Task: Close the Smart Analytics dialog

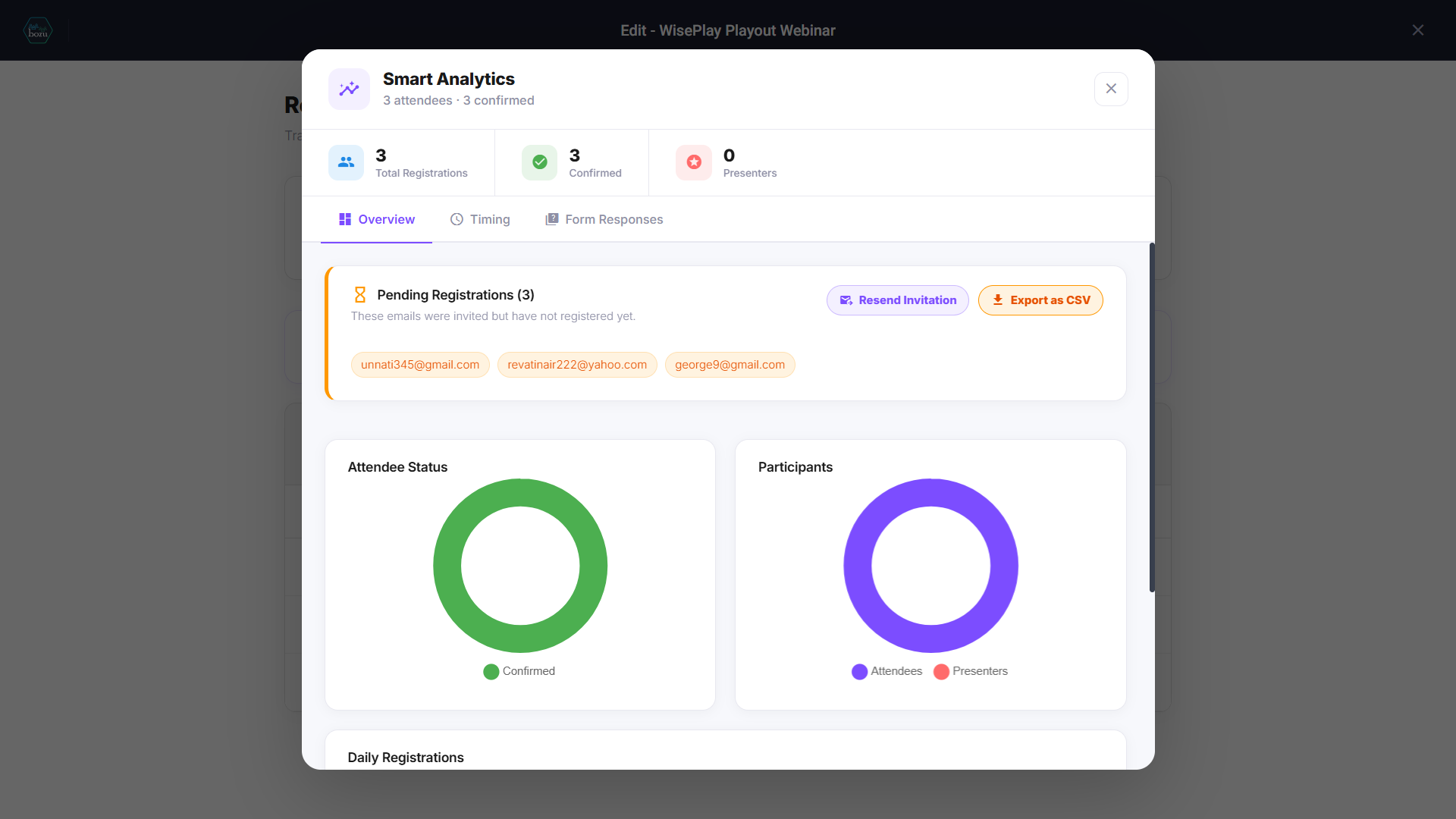Action: tap(1111, 89)
